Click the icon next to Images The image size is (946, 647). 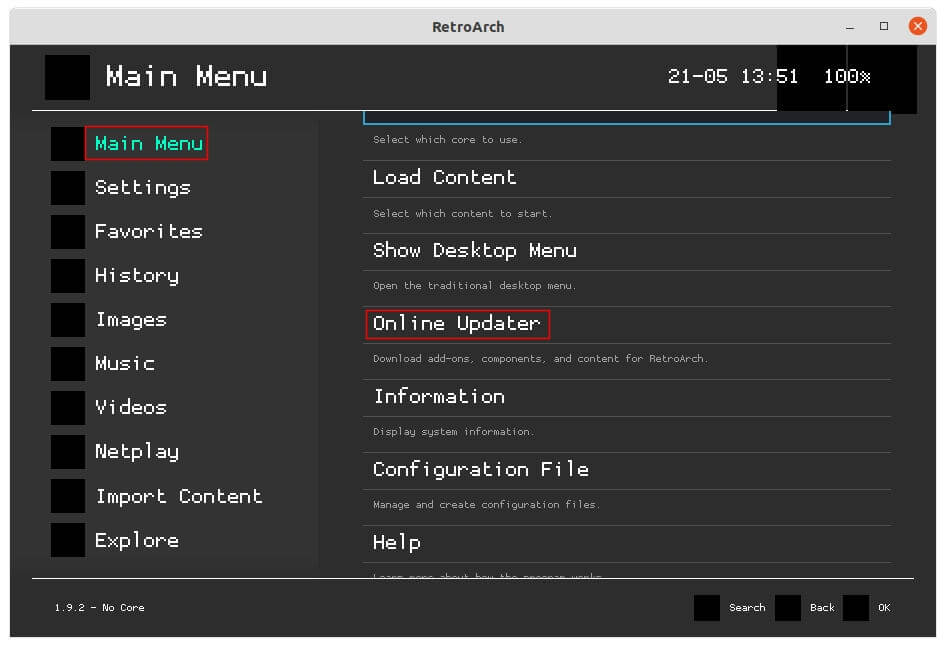click(68, 320)
